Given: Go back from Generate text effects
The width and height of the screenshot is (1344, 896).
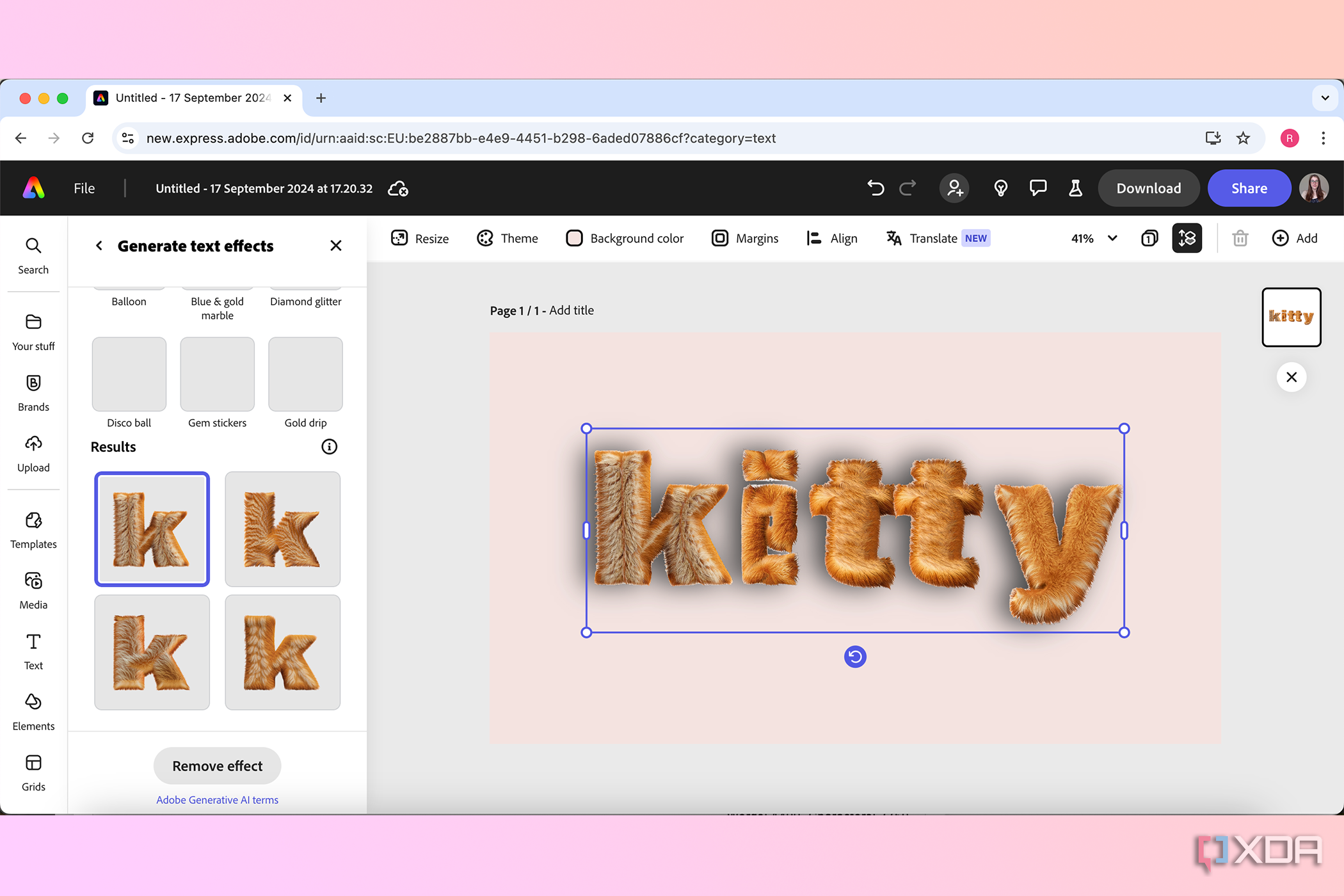Looking at the screenshot, I should tap(99, 246).
